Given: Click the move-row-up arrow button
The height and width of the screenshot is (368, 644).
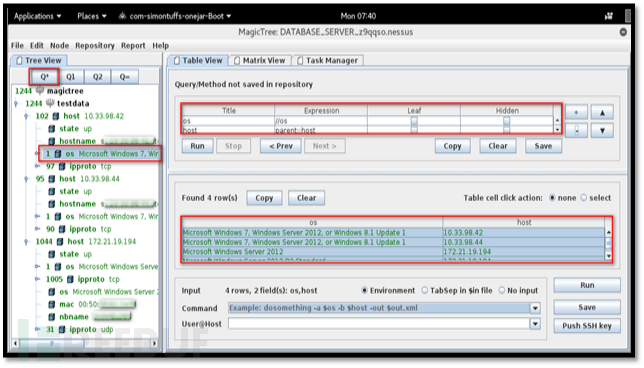Looking at the screenshot, I should [x=602, y=112].
